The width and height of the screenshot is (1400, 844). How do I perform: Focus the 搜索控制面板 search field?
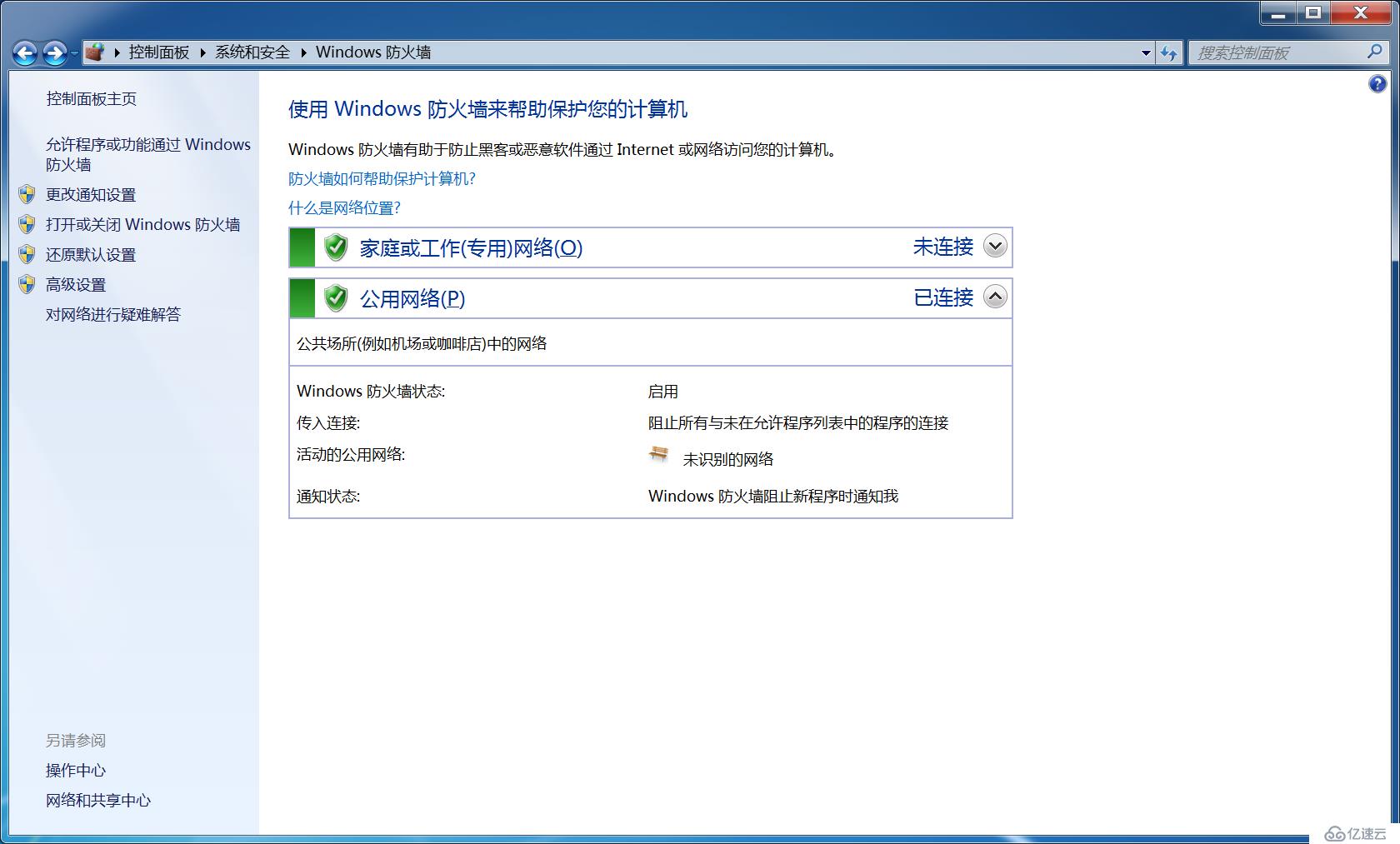click(1279, 52)
